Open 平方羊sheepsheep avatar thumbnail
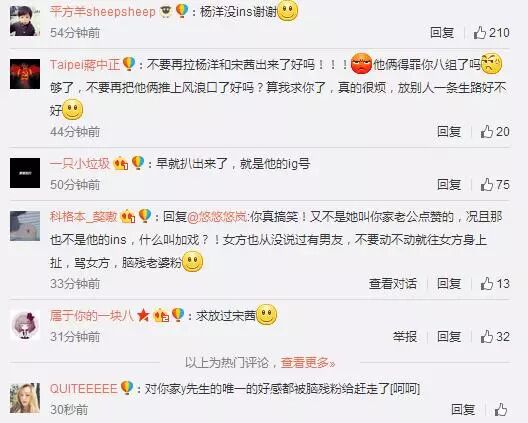528x423 pixels. [25, 20]
